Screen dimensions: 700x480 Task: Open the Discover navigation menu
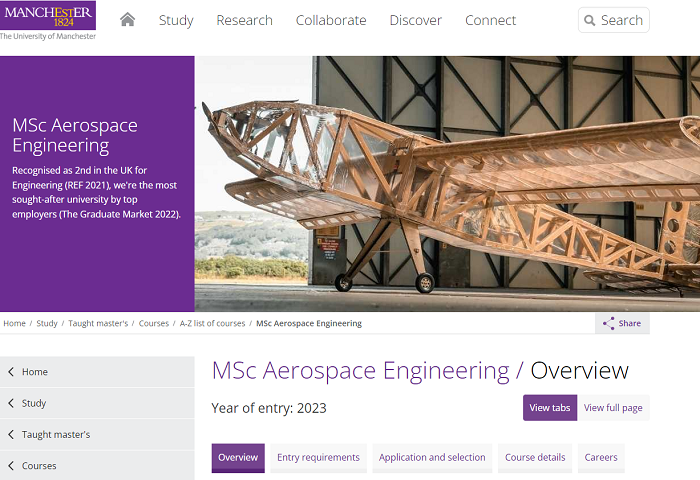415,20
